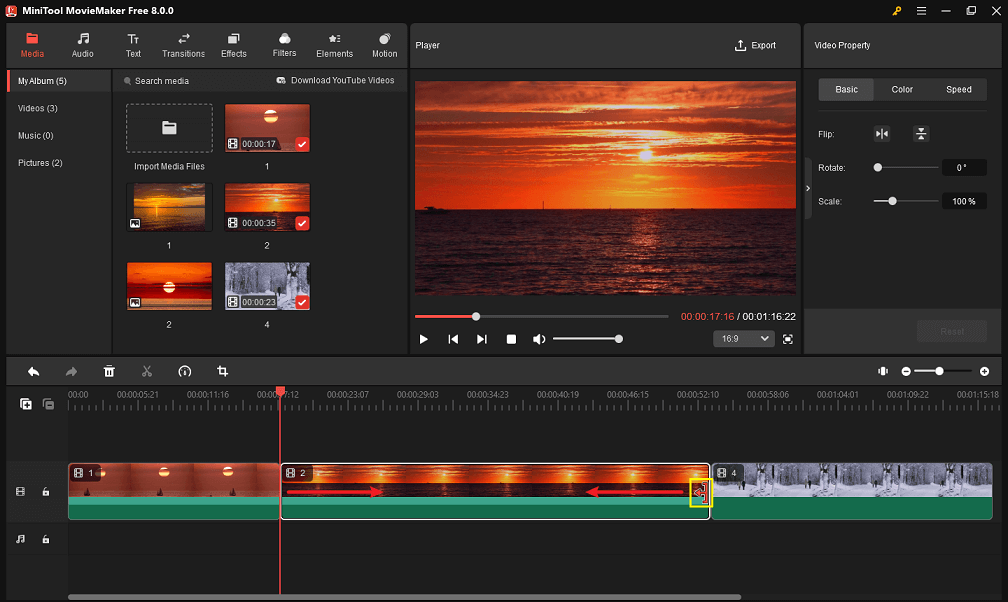The image size is (1008, 602).
Task: Click the Export button
Action: coord(755,46)
